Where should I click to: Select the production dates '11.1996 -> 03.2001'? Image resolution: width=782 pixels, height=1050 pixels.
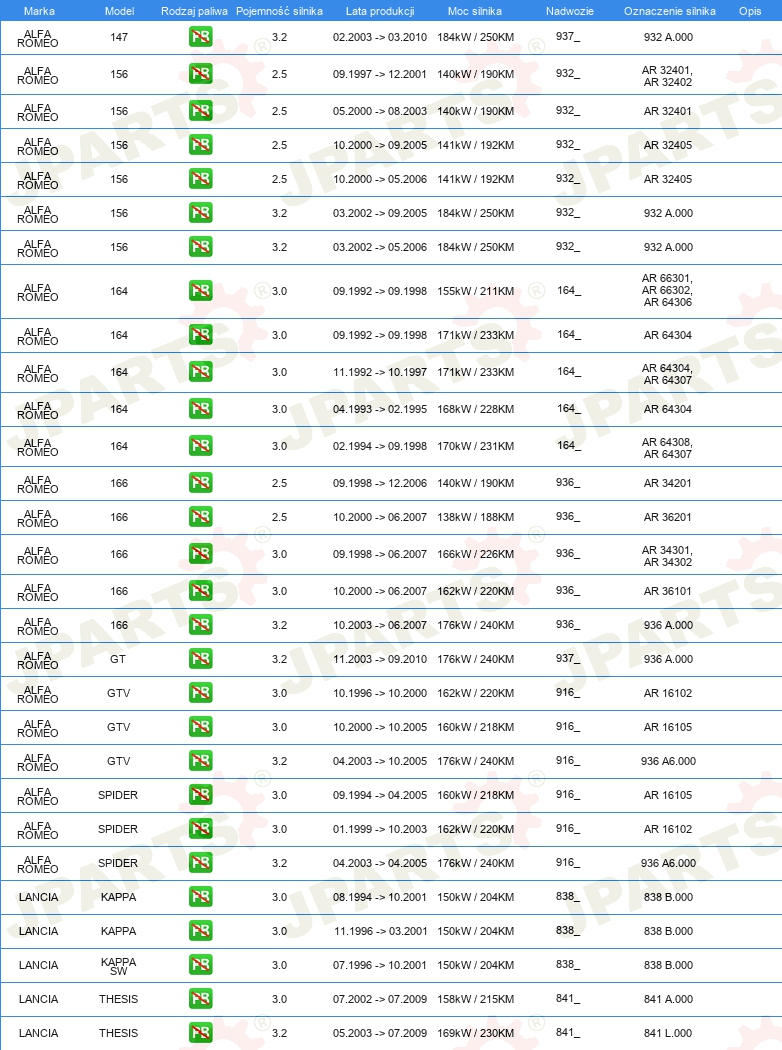pyautogui.click(x=380, y=931)
